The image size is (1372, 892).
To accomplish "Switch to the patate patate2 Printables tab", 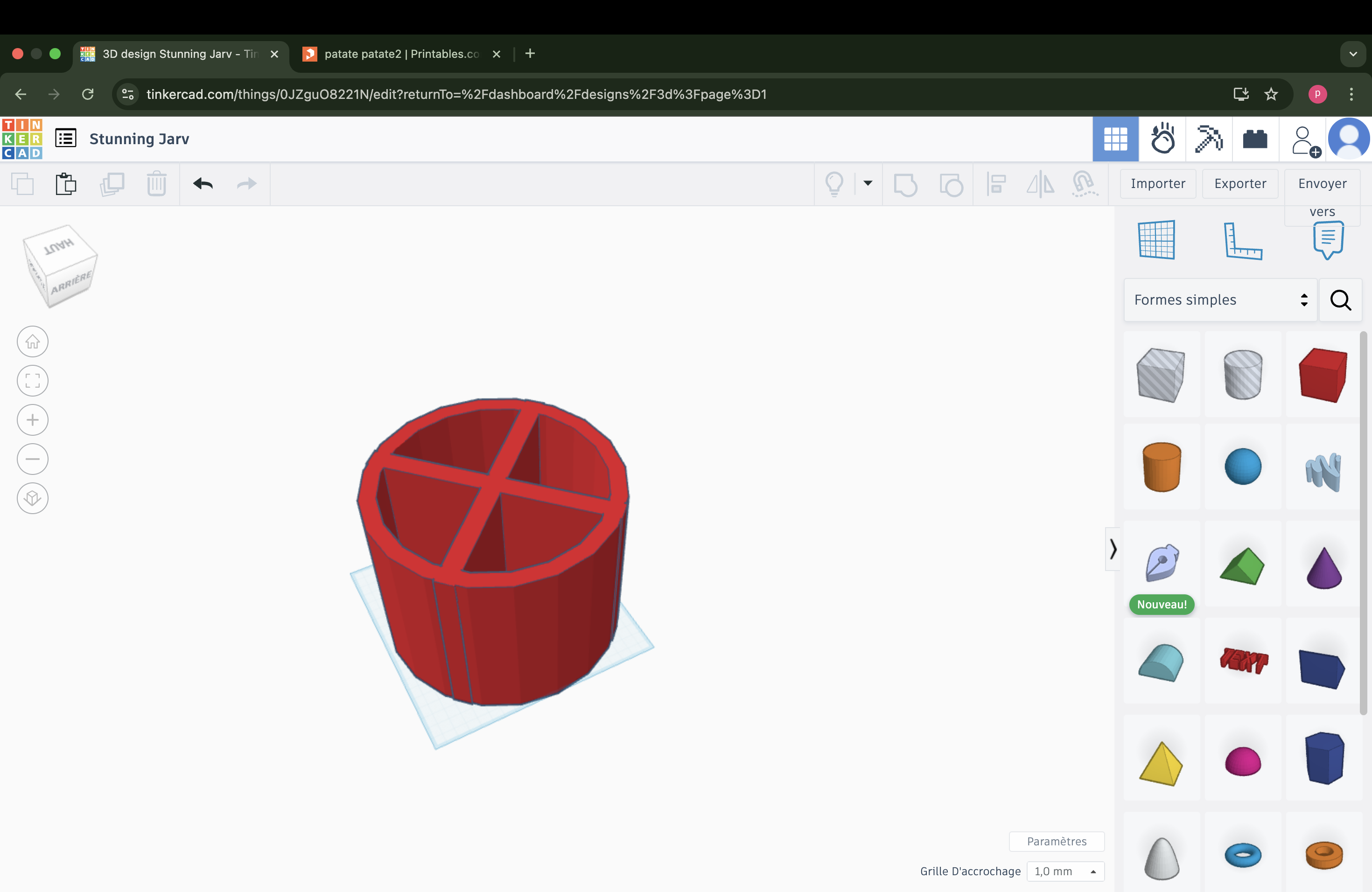I will (402, 54).
